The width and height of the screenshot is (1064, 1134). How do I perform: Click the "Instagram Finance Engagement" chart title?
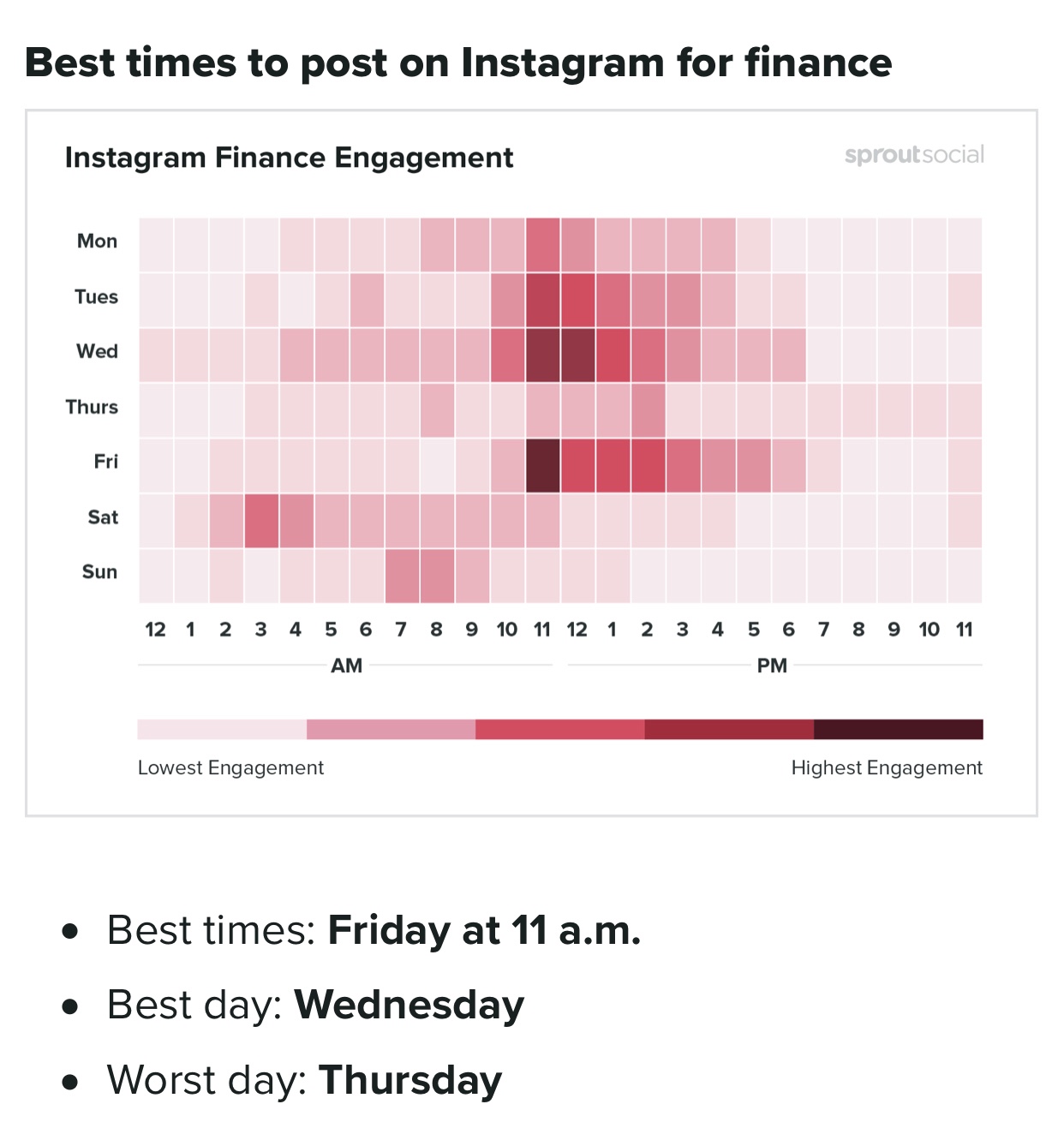(x=289, y=158)
